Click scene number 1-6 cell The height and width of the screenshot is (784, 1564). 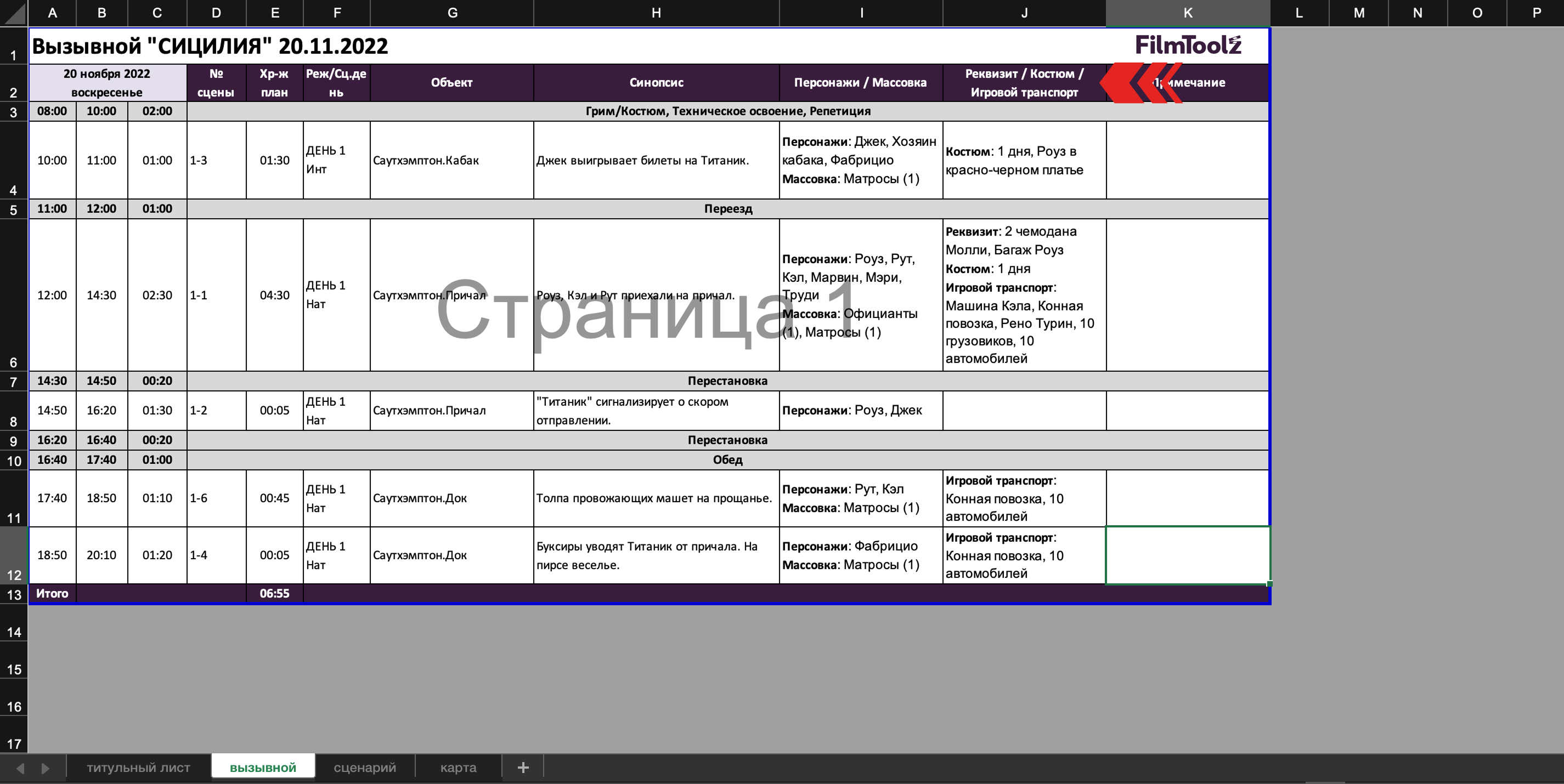[216, 498]
